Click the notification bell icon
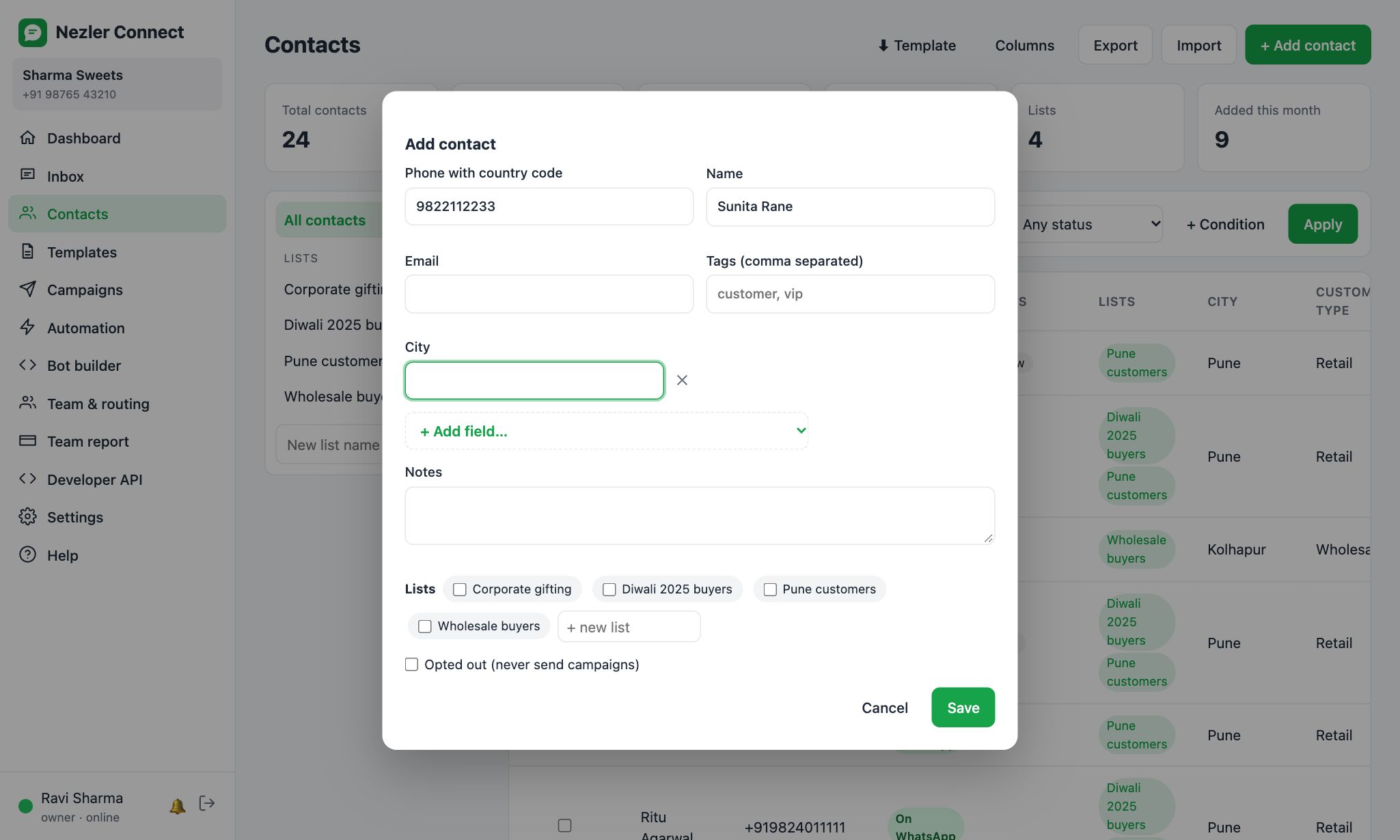The height and width of the screenshot is (840, 1400). [178, 806]
